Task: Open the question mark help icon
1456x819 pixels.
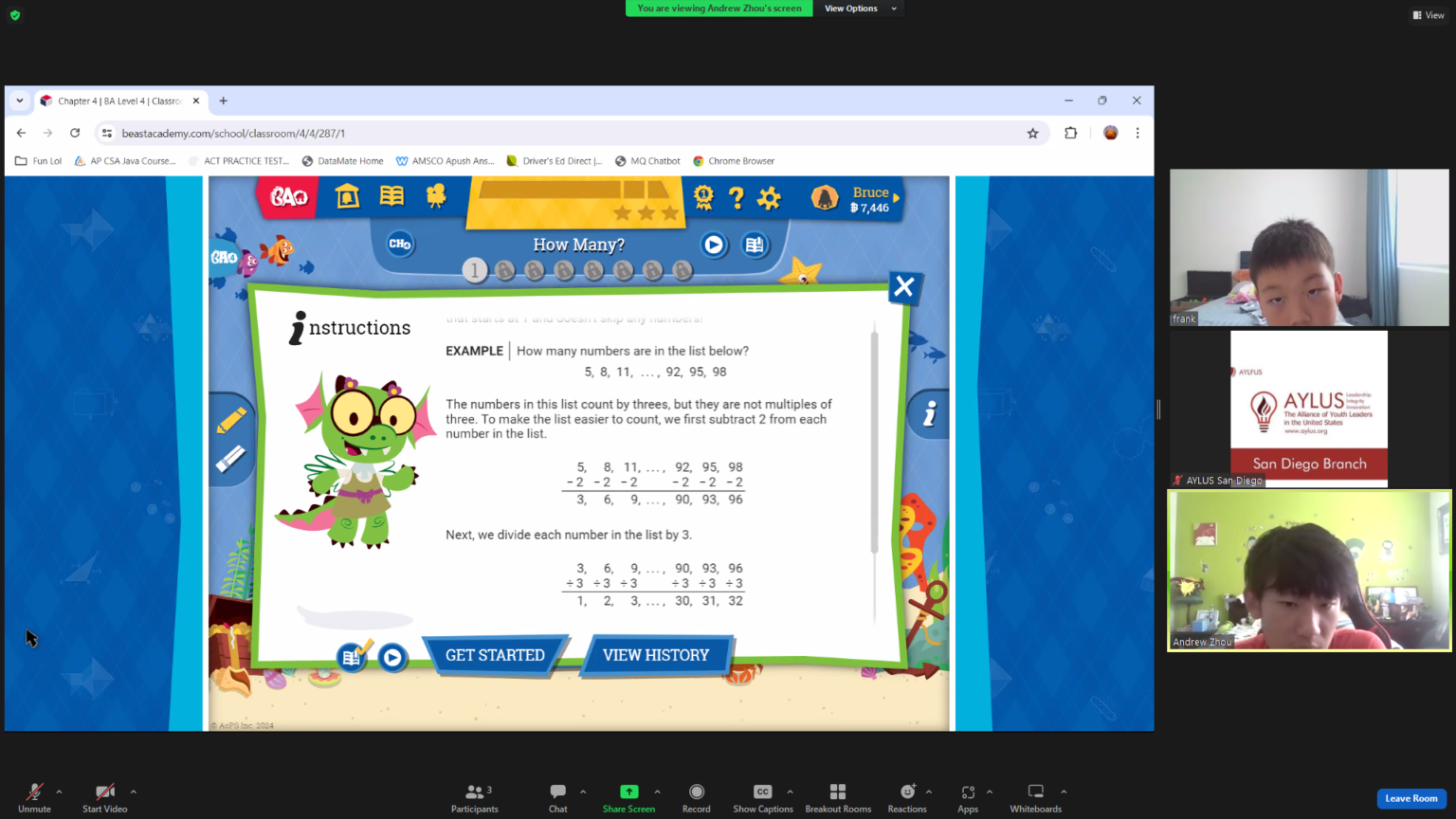Action: coord(736,197)
